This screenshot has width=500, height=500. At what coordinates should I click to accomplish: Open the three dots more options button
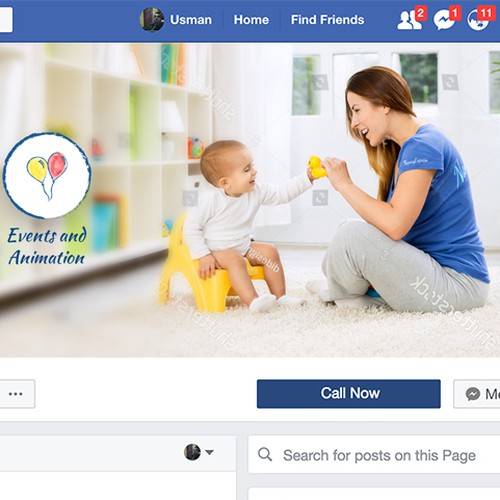tap(16, 394)
